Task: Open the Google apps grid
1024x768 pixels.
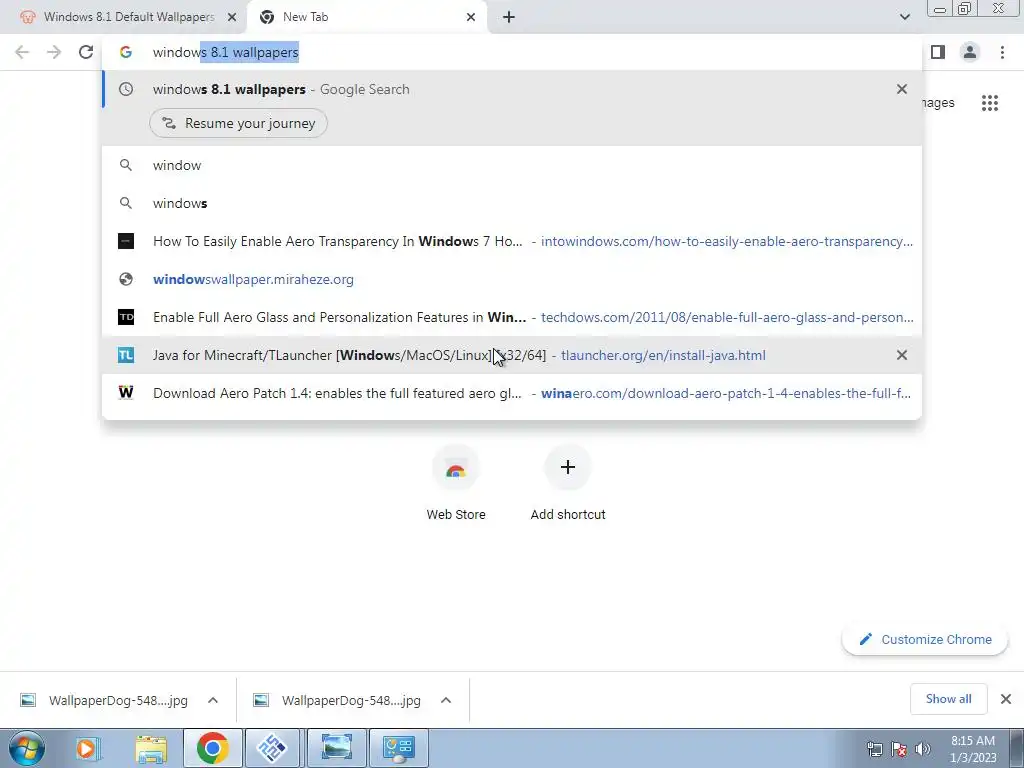Action: (990, 103)
